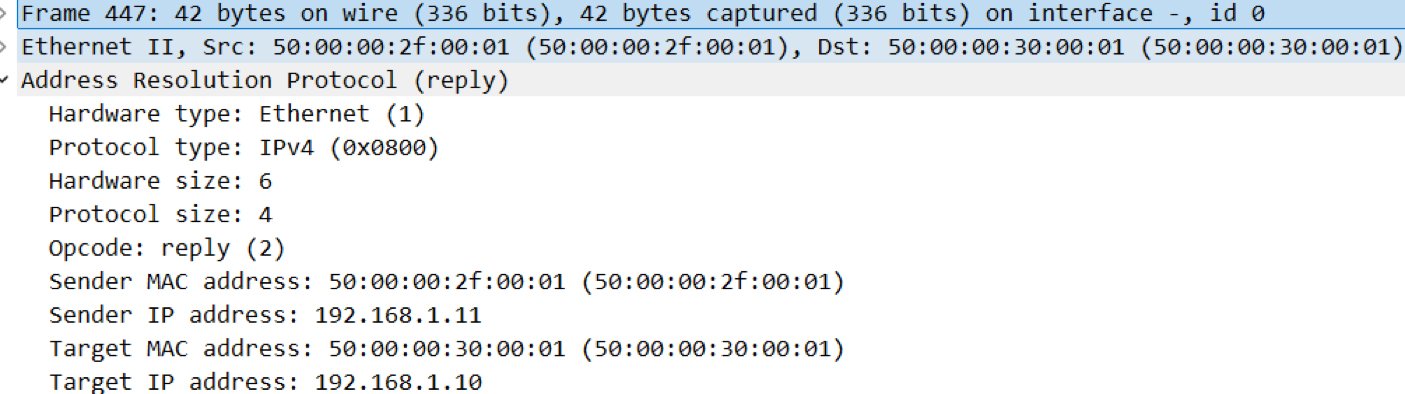
Task: Select the Hardware size: 6 field
Action: click(x=160, y=181)
